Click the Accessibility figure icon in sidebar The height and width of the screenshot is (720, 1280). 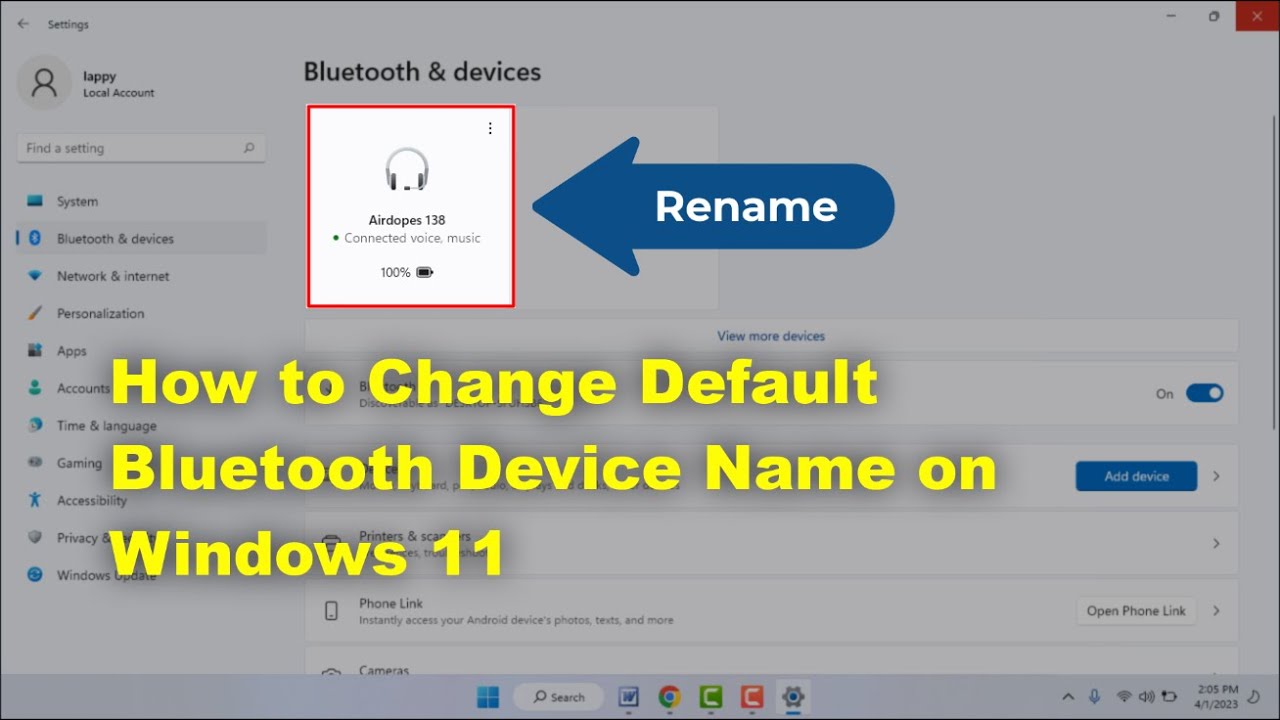(x=35, y=500)
